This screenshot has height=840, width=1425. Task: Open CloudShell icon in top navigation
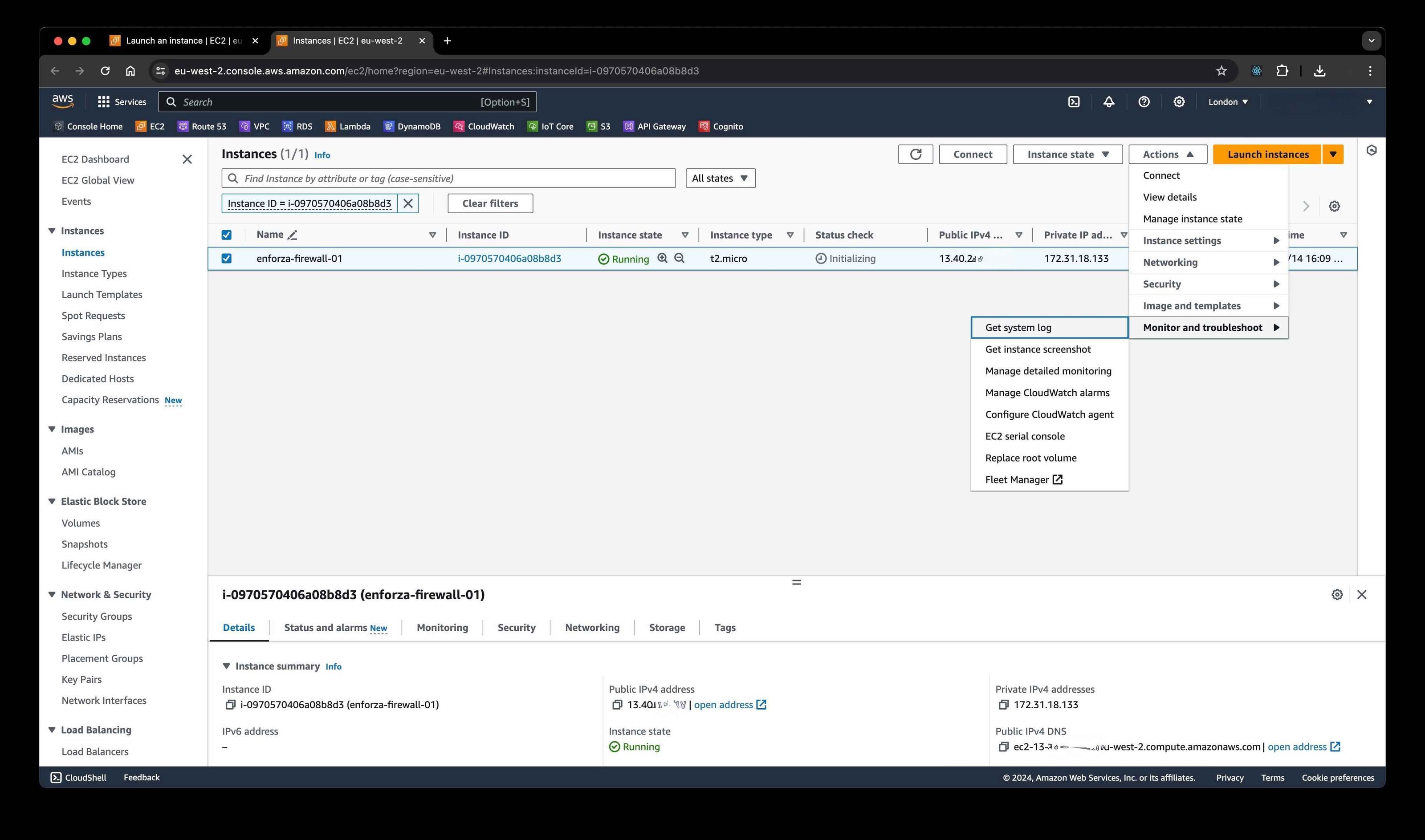click(1073, 102)
